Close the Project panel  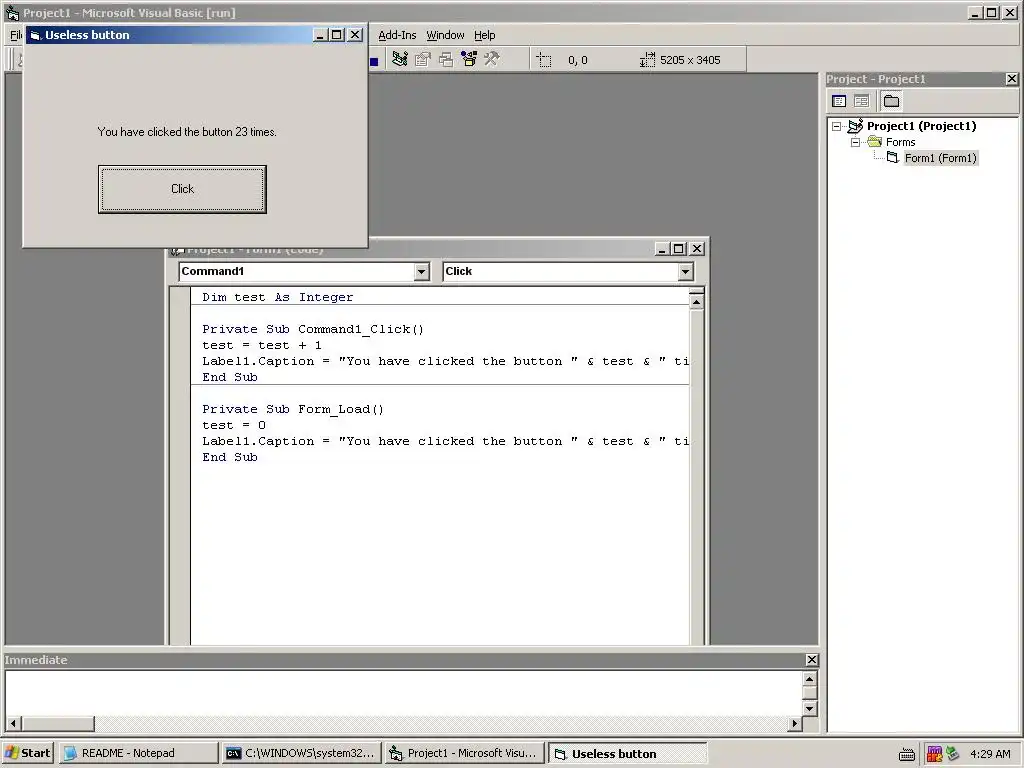coord(1012,79)
